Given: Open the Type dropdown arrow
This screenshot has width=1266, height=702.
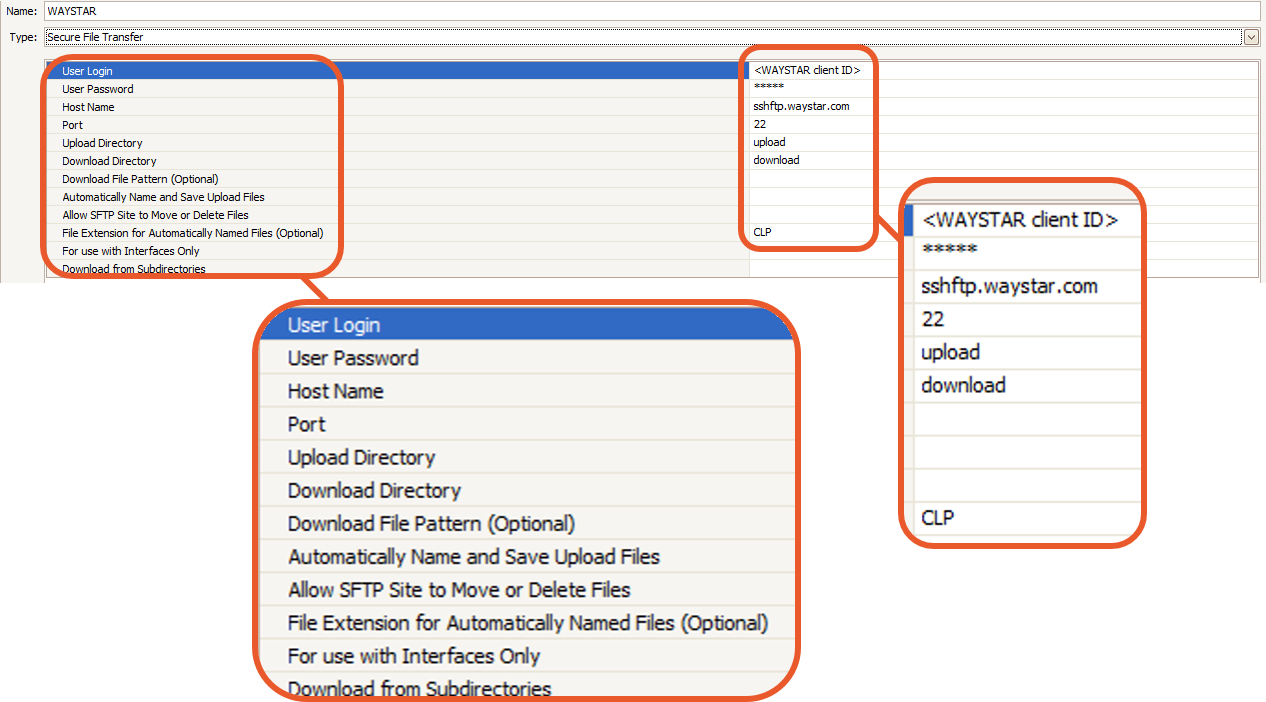Looking at the screenshot, I should tap(1253, 37).
